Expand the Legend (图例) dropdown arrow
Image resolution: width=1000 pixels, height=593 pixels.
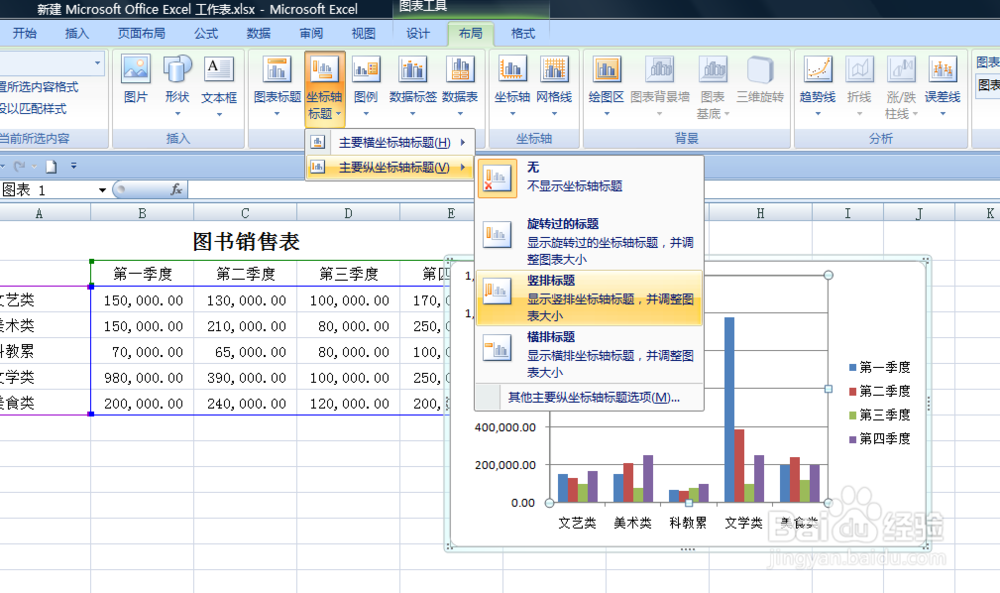[366, 113]
